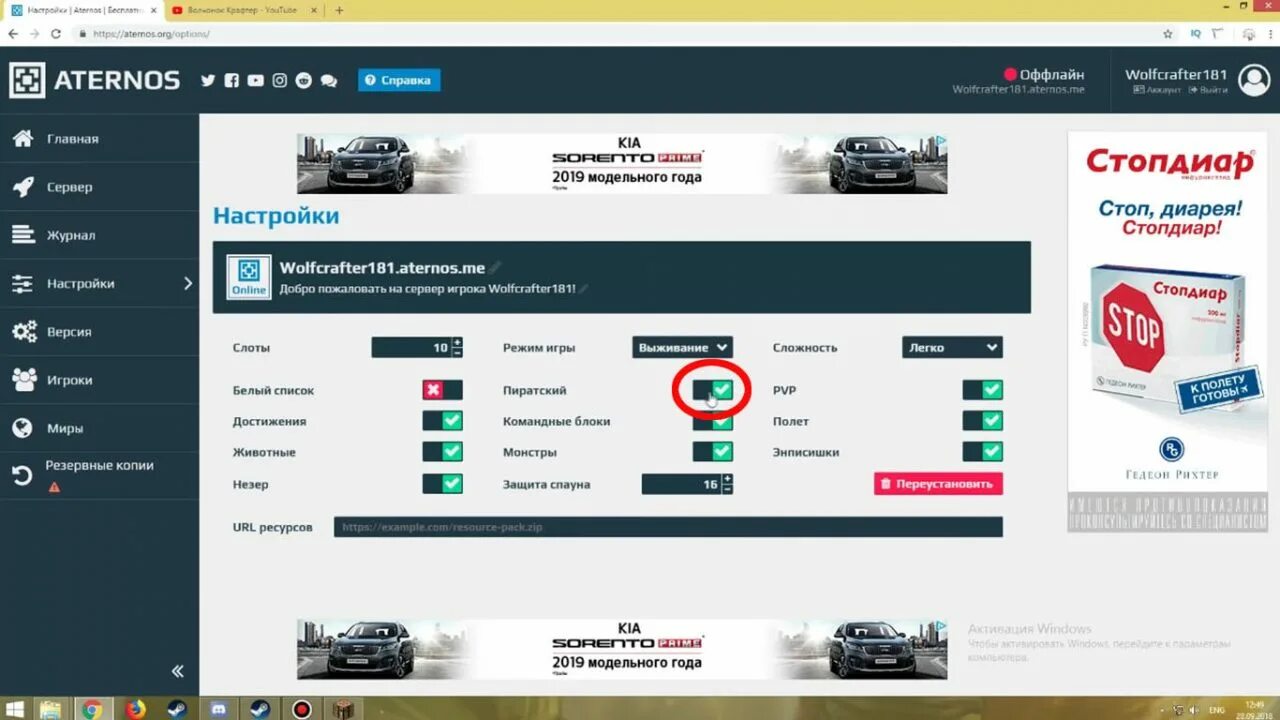Open the Aternos forum chat icon
This screenshot has width=1280, height=720.
point(329,81)
